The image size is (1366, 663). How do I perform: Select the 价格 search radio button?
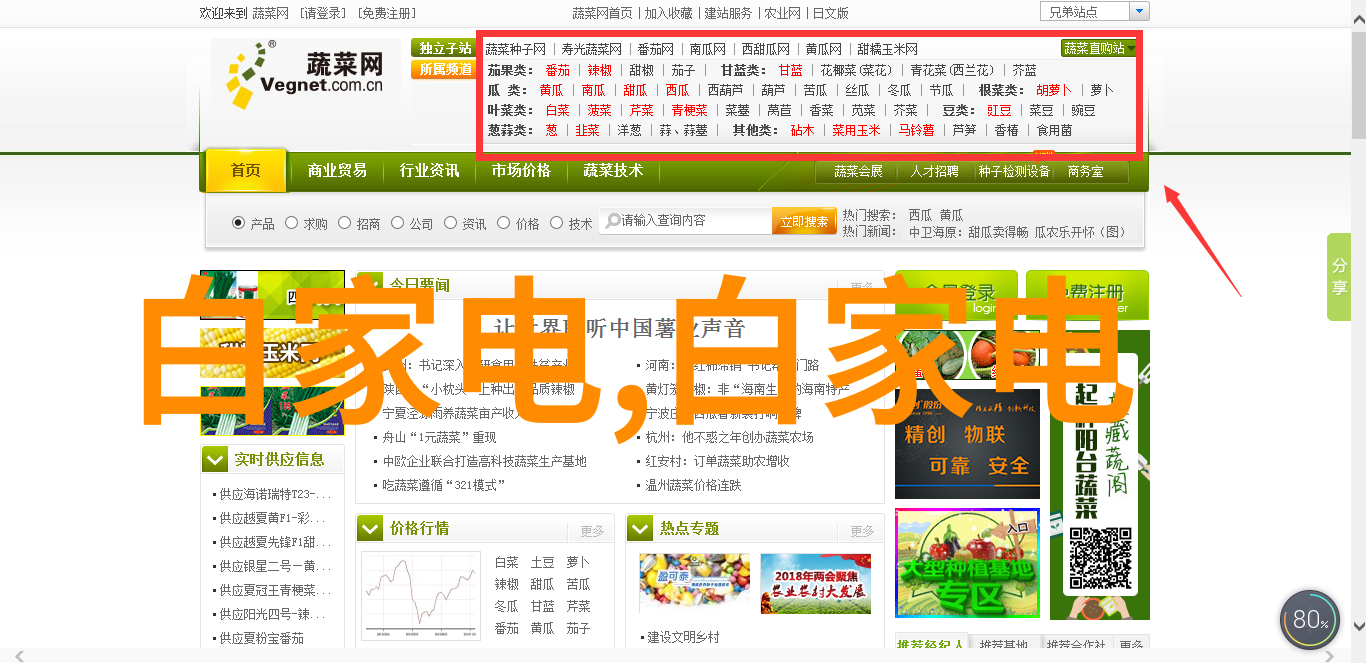pyautogui.click(x=503, y=223)
